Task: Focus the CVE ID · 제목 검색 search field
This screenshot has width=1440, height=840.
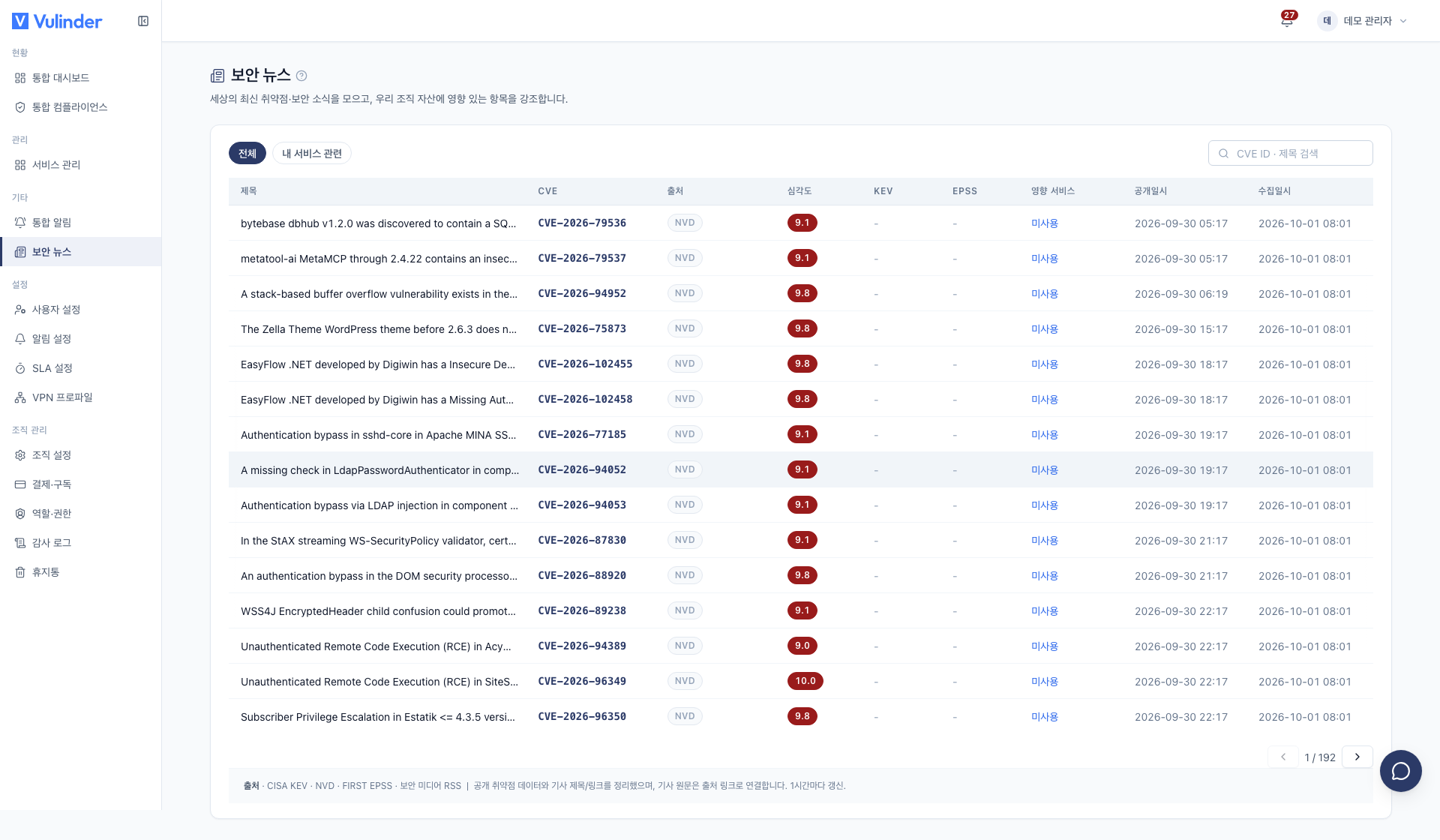Action: [x=1291, y=153]
